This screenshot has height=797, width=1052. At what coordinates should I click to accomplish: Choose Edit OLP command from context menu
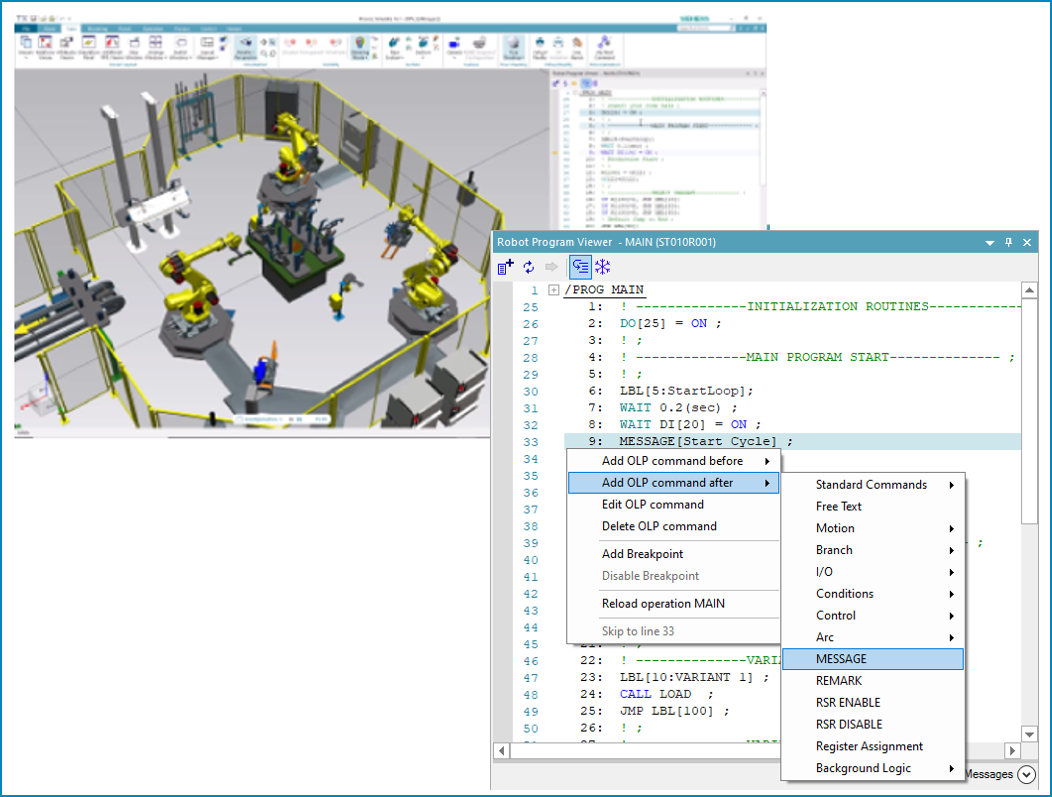[x=652, y=505]
